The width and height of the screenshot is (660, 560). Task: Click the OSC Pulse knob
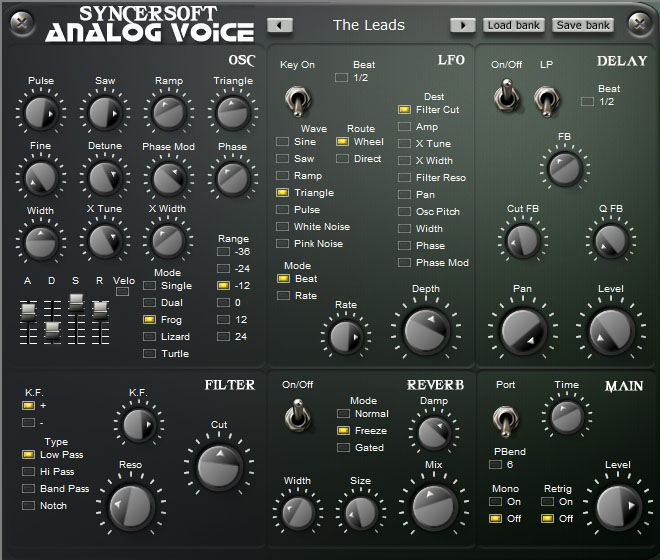[41, 113]
